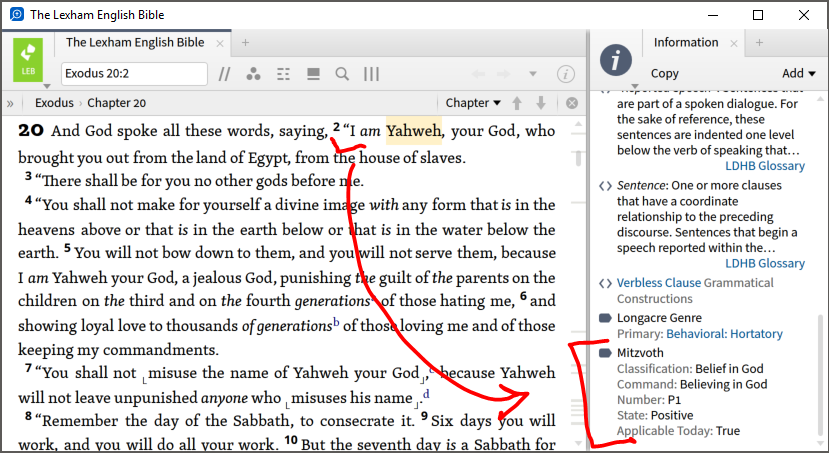Click the search magnifier icon
Screen dimensions: 829x453
tap(342, 74)
